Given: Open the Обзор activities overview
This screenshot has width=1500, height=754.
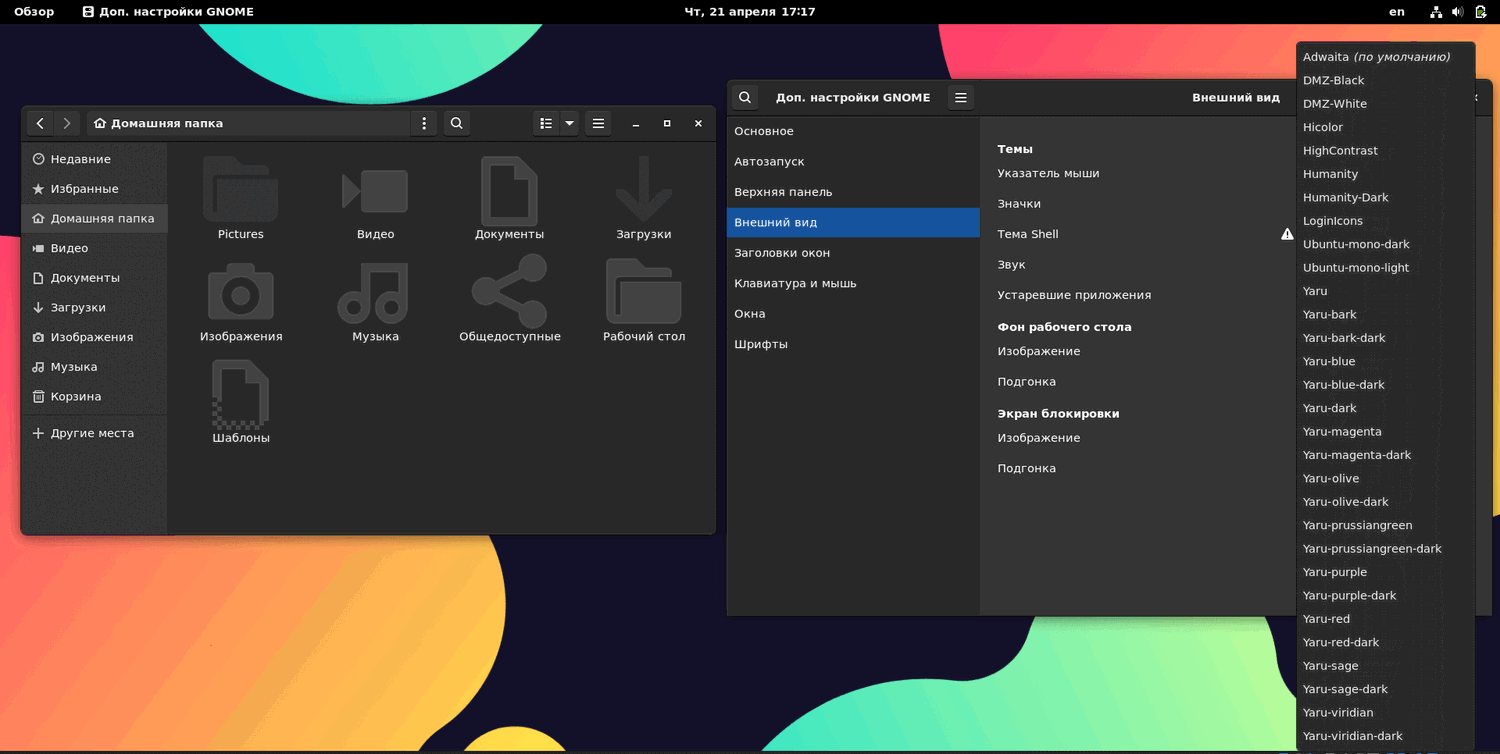Looking at the screenshot, I should [x=34, y=12].
